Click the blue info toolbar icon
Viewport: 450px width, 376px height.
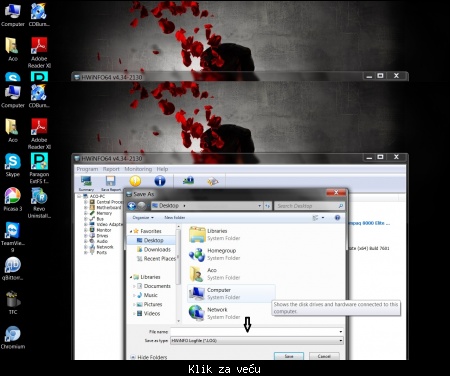click(x=160, y=181)
